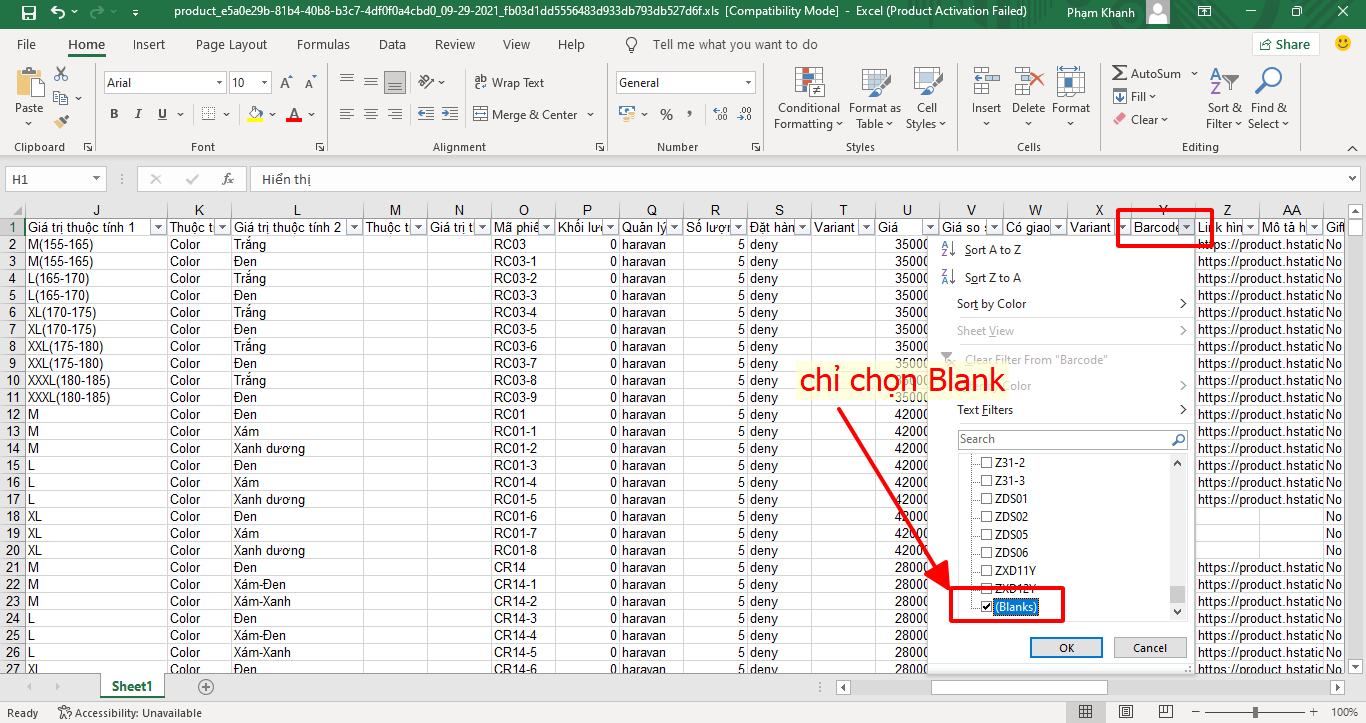The width and height of the screenshot is (1366, 723).
Task: Open the filter dropdown on Giá column
Action: coord(931,228)
